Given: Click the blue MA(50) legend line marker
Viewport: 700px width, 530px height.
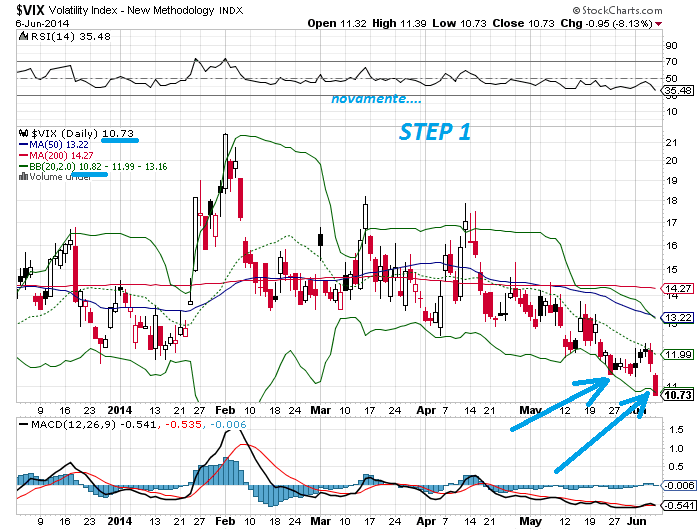Looking at the screenshot, I should [24, 145].
